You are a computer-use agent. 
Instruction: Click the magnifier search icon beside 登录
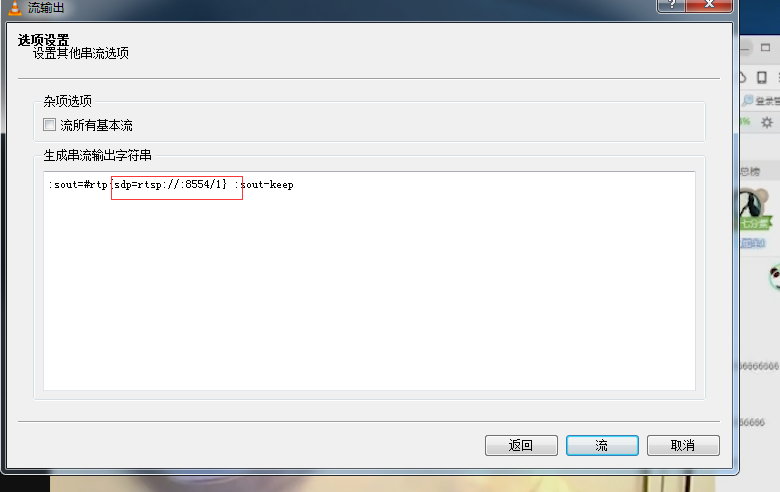tap(747, 100)
